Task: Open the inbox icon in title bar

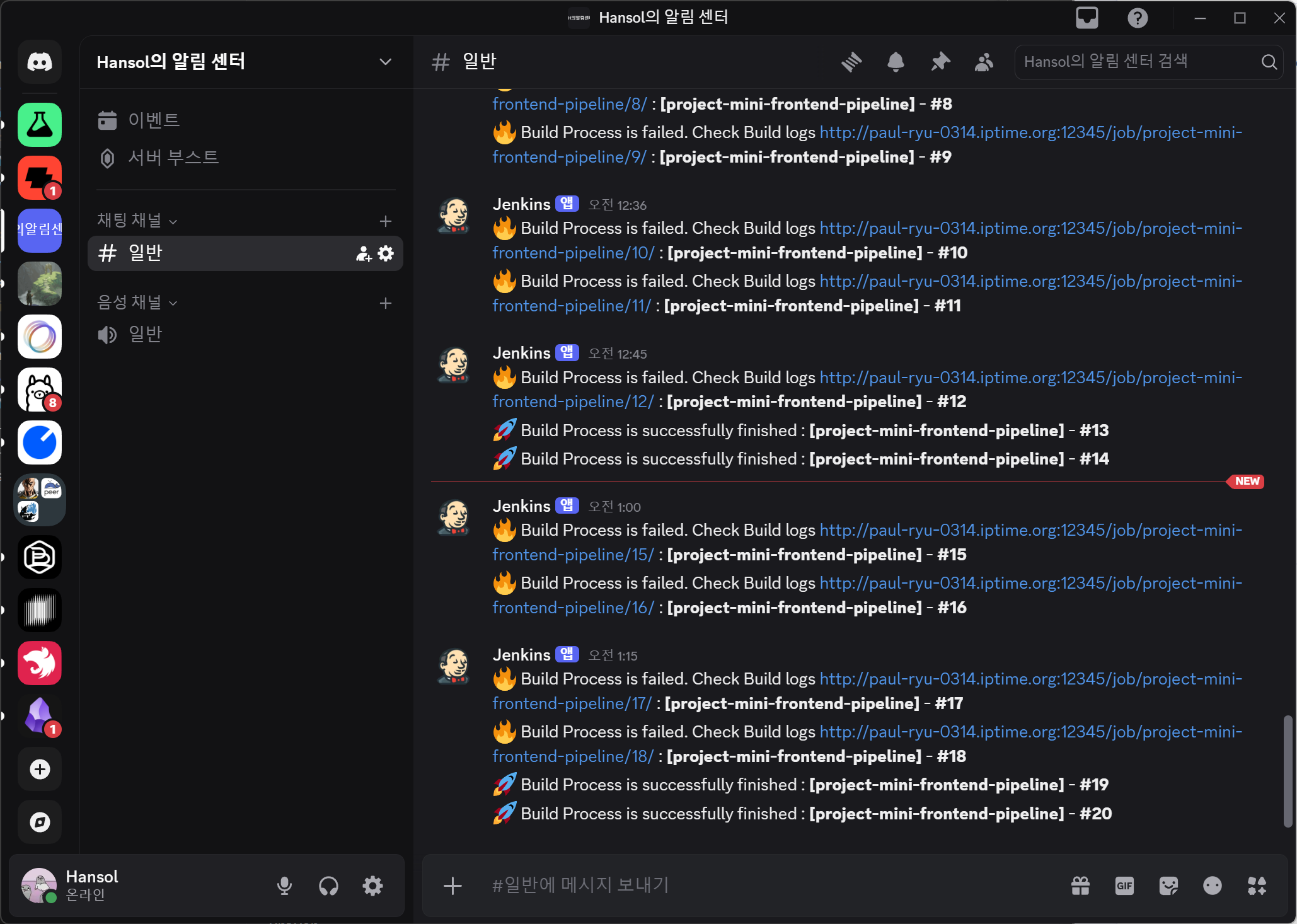Action: 1087,18
